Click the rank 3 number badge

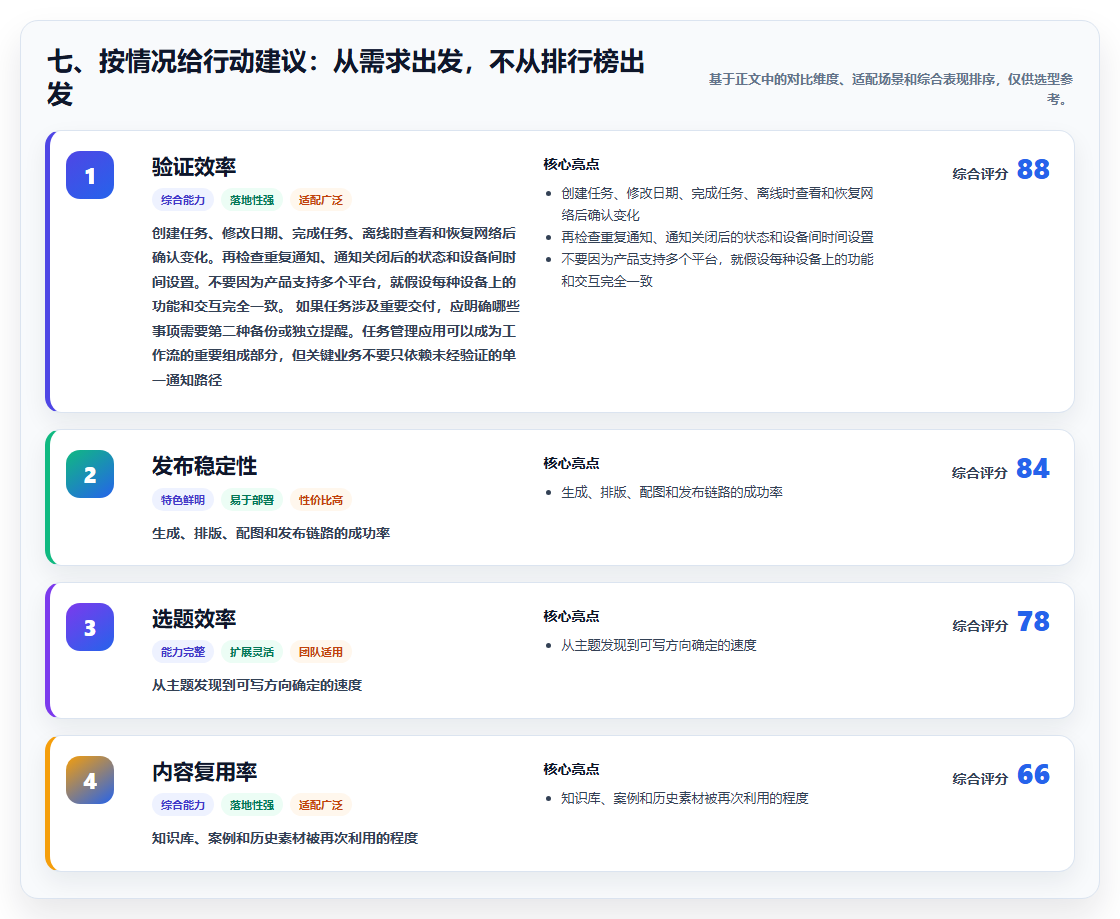[x=90, y=627]
